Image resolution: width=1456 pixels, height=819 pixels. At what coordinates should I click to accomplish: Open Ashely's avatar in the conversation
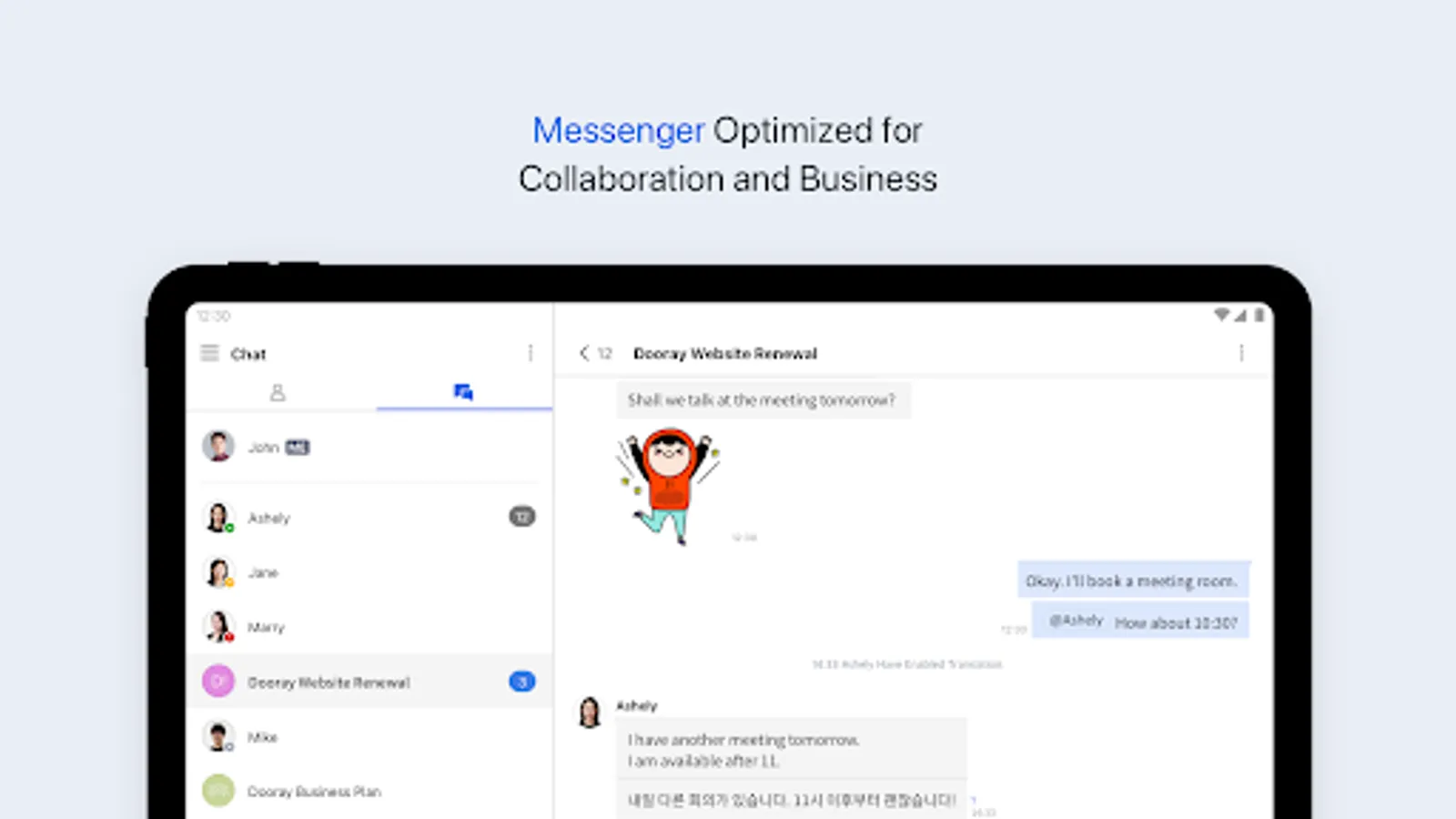590,712
